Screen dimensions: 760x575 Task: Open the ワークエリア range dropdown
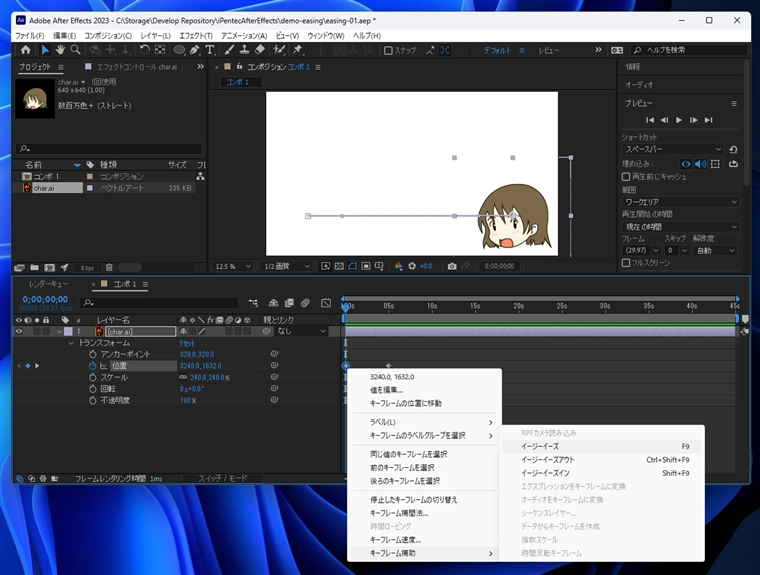(x=681, y=202)
